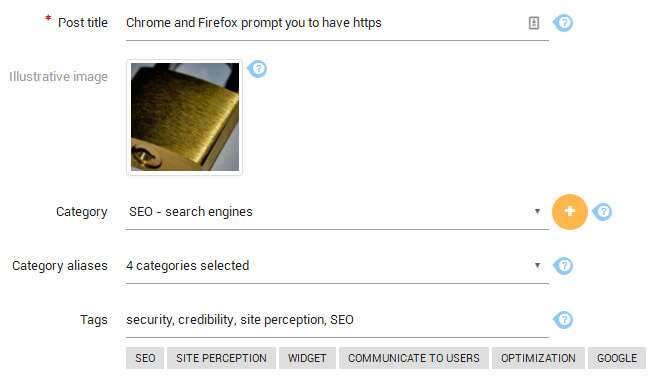Open the 4 categories selected combo box
Viewport: 649px width, 378px height.
(337, 266)
